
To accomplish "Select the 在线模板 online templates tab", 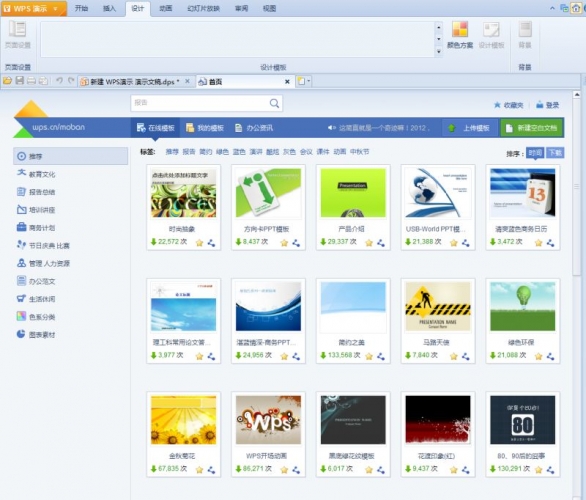I will [x=155, y=128].
